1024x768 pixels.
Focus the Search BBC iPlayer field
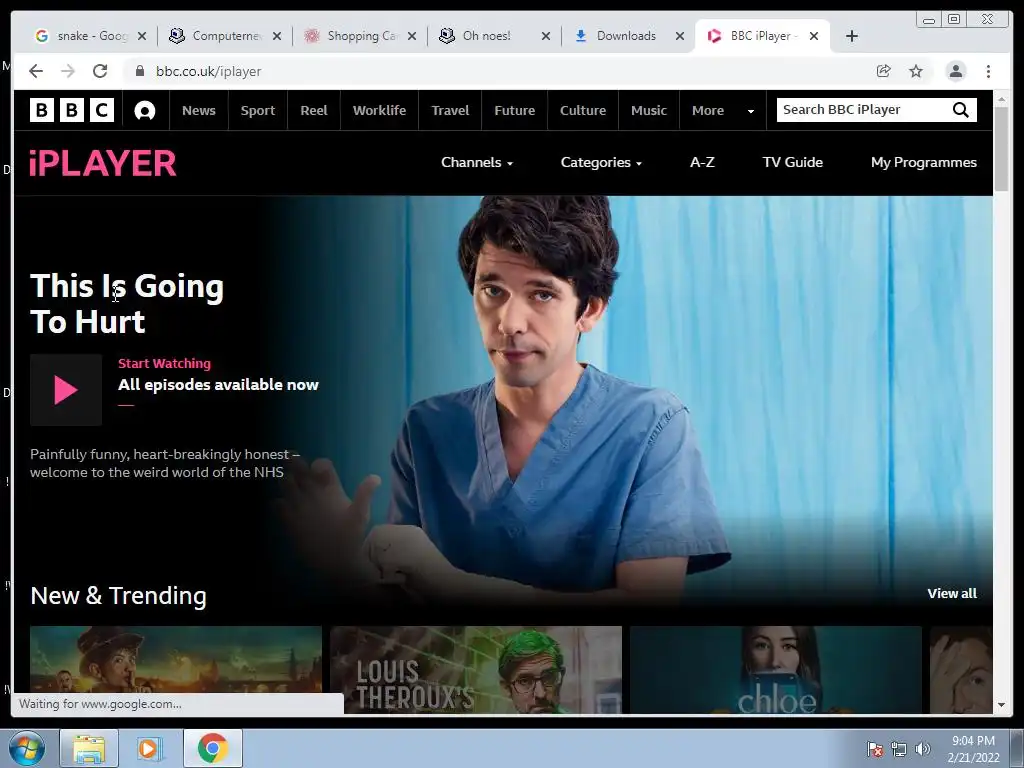coord(864,110)
